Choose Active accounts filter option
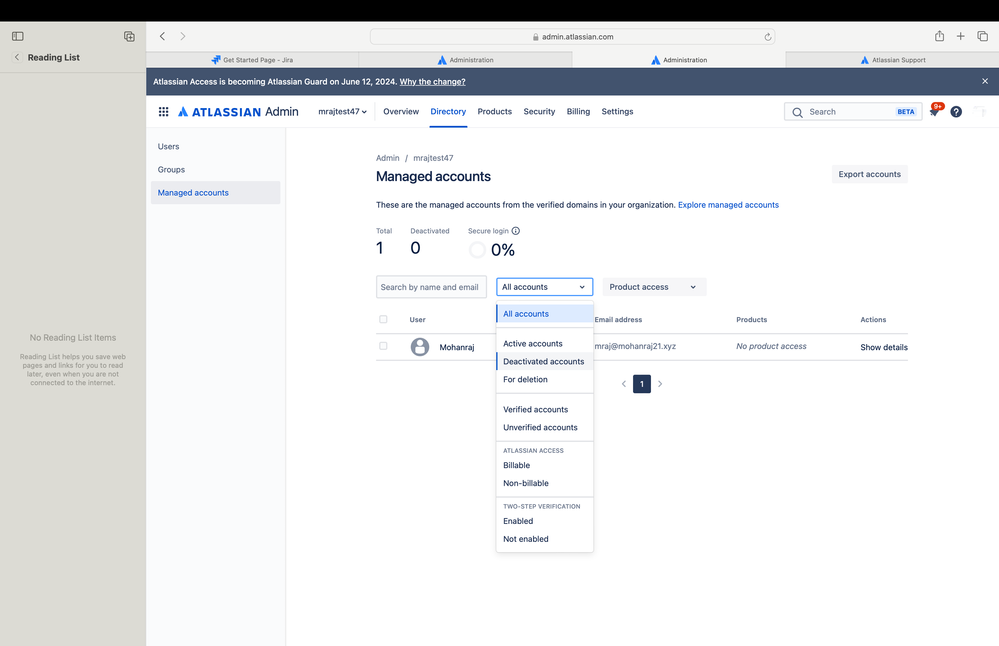Viewport: 999px width, 646px height. click(545, 343)
